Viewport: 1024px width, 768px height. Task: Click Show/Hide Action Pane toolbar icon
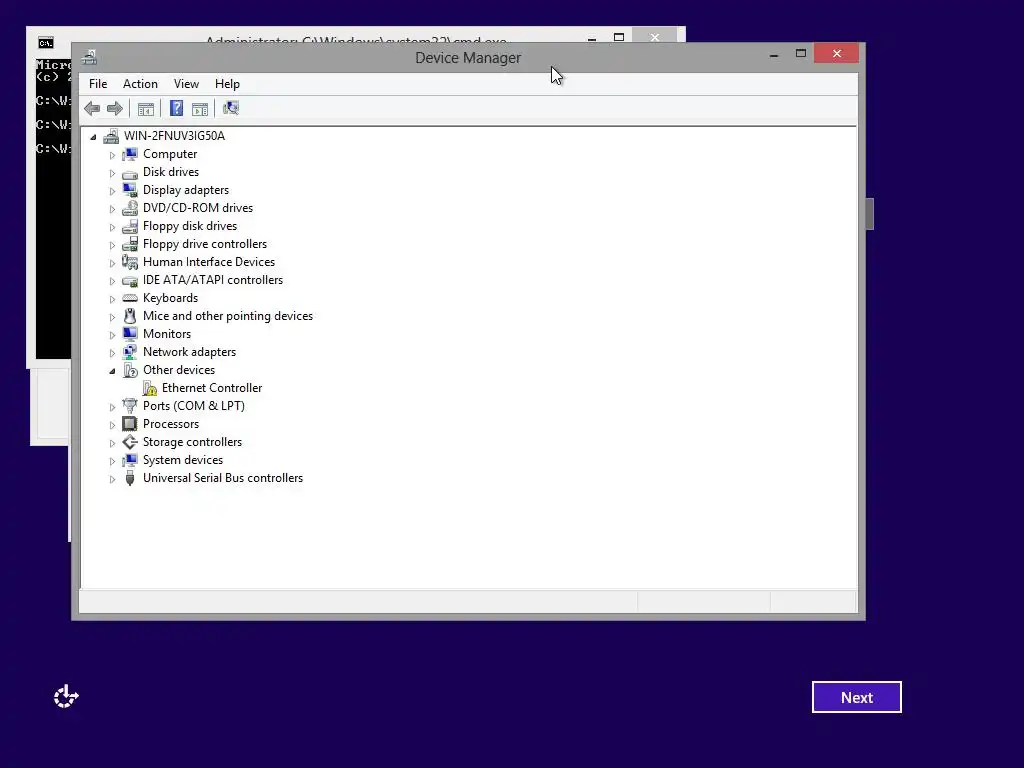pos(200,109)
